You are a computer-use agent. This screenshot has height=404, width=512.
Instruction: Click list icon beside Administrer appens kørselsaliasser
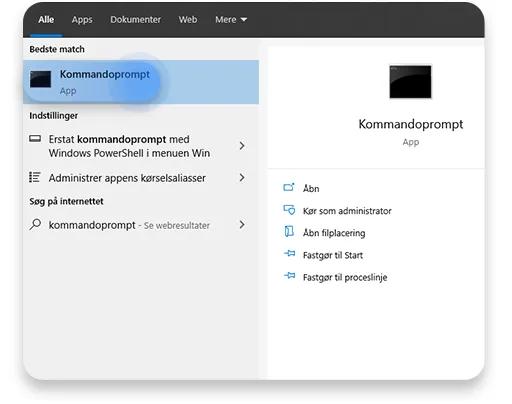(35, 177)
